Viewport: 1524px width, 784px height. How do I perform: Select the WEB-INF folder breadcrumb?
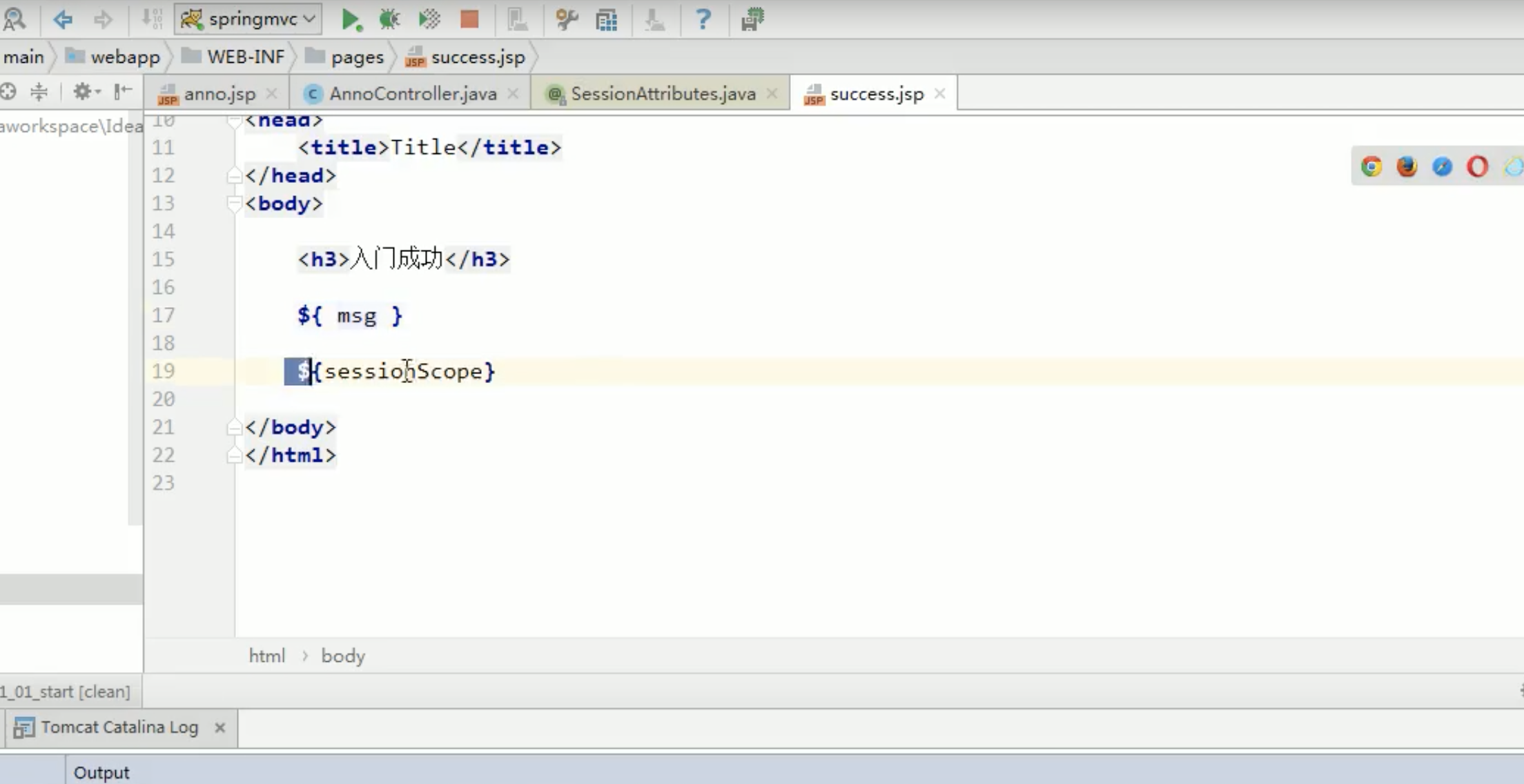point(233,57)
